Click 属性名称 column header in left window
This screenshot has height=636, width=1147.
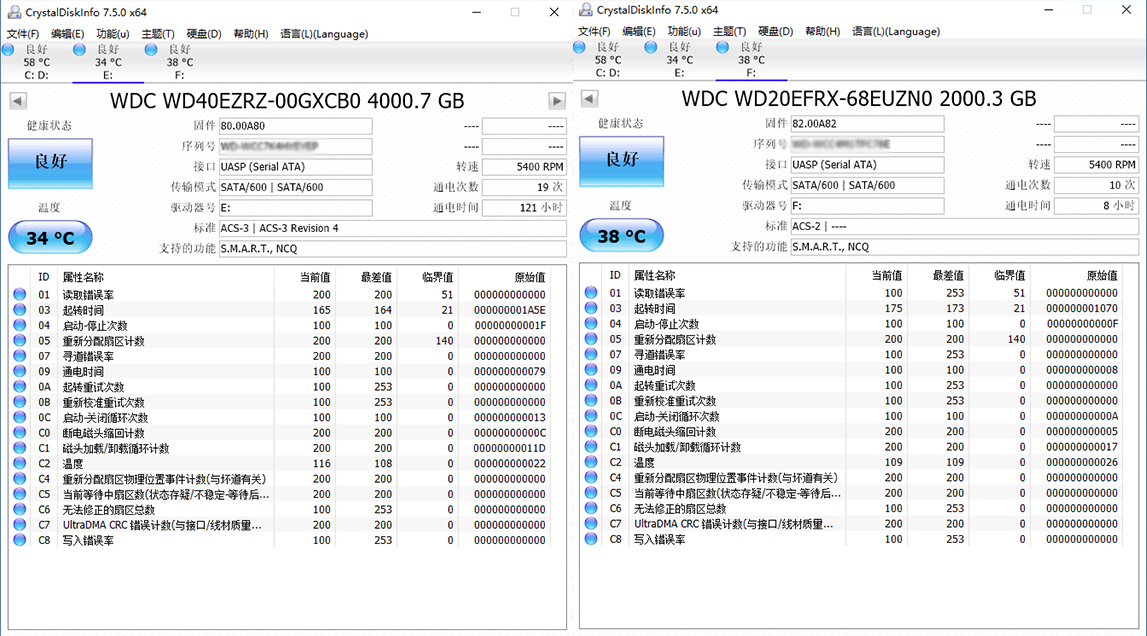pos(83,277)
